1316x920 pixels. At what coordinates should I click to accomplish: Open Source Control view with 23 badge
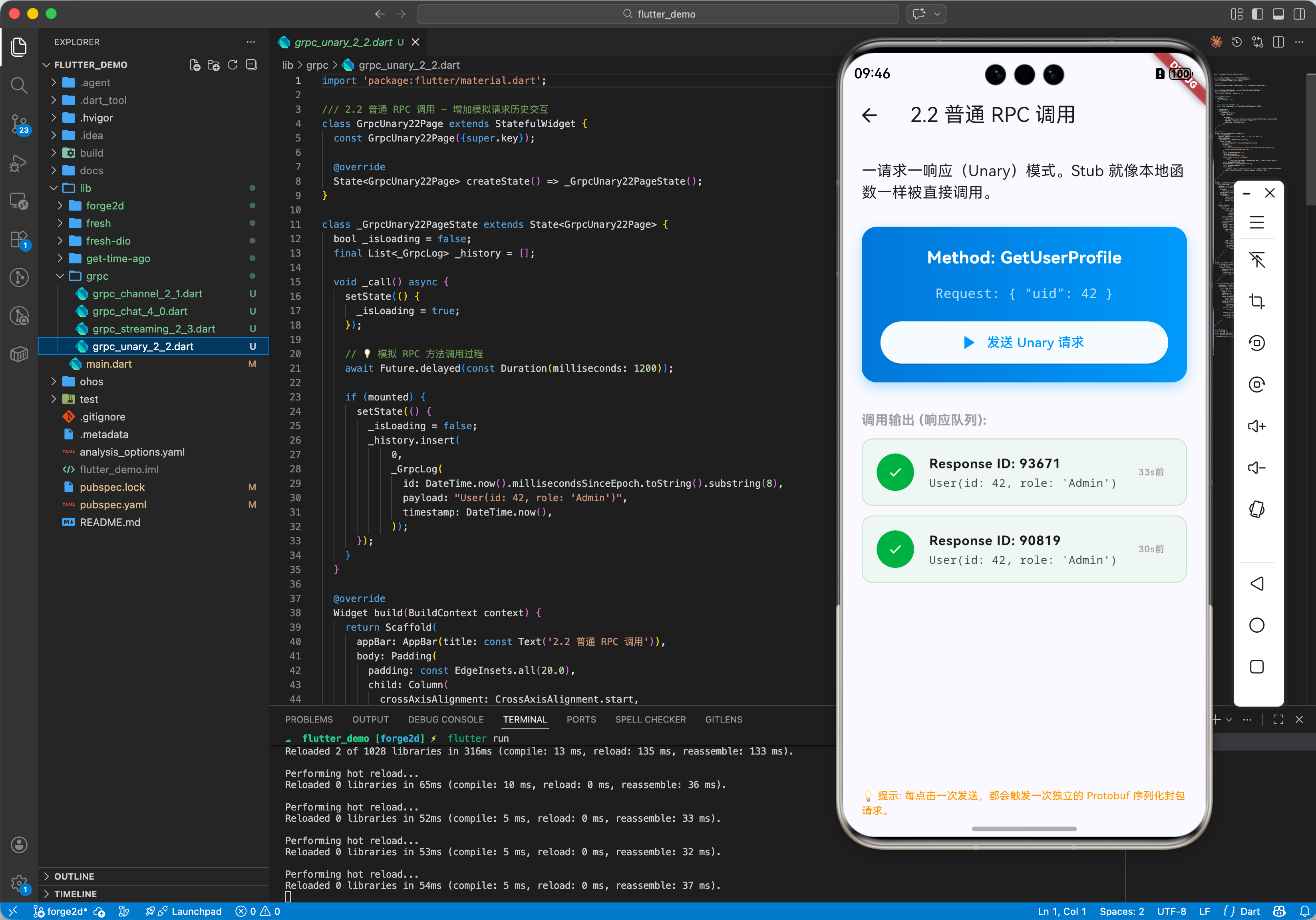[x=19, y=123]
